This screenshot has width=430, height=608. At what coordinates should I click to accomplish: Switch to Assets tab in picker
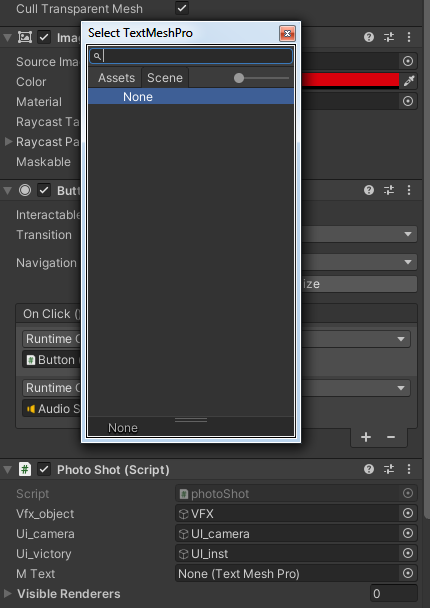click(x=116, y=78)
